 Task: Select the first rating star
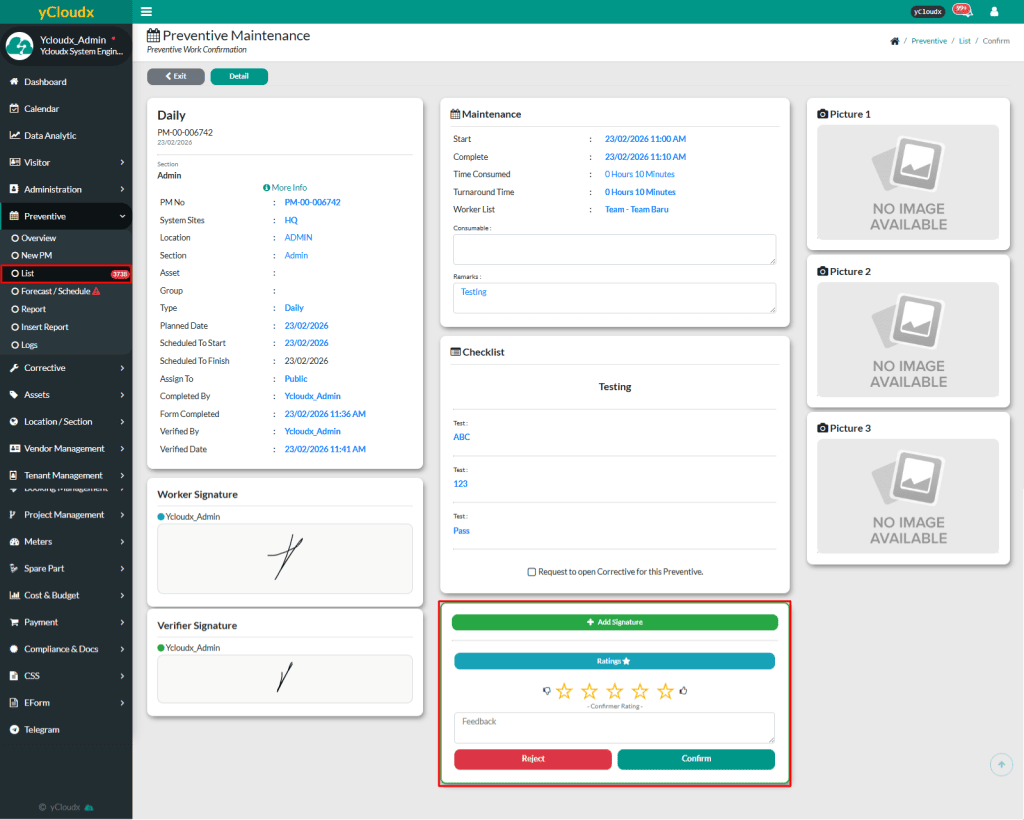564,691
